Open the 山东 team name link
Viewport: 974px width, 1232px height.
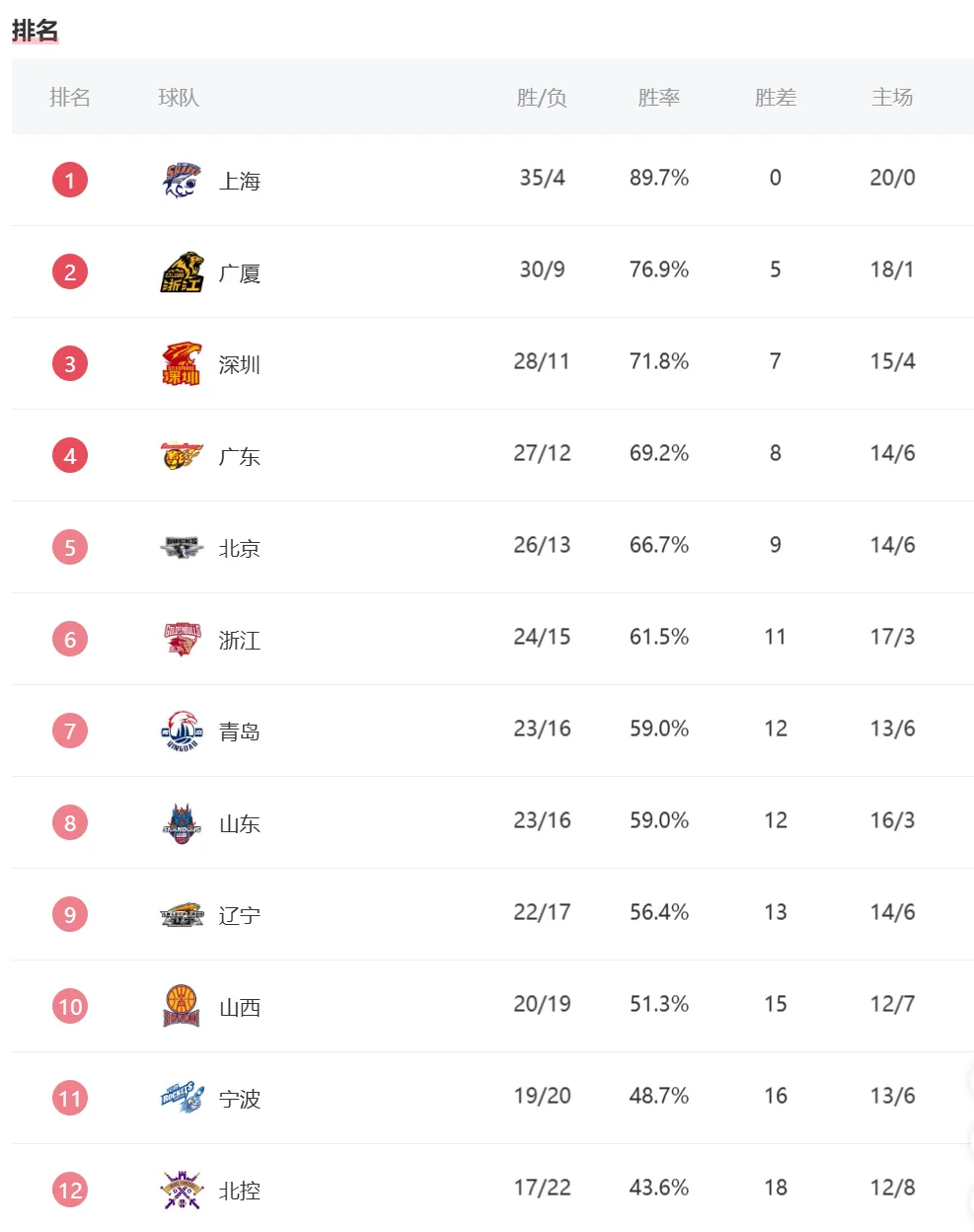(x=240, y=823)
